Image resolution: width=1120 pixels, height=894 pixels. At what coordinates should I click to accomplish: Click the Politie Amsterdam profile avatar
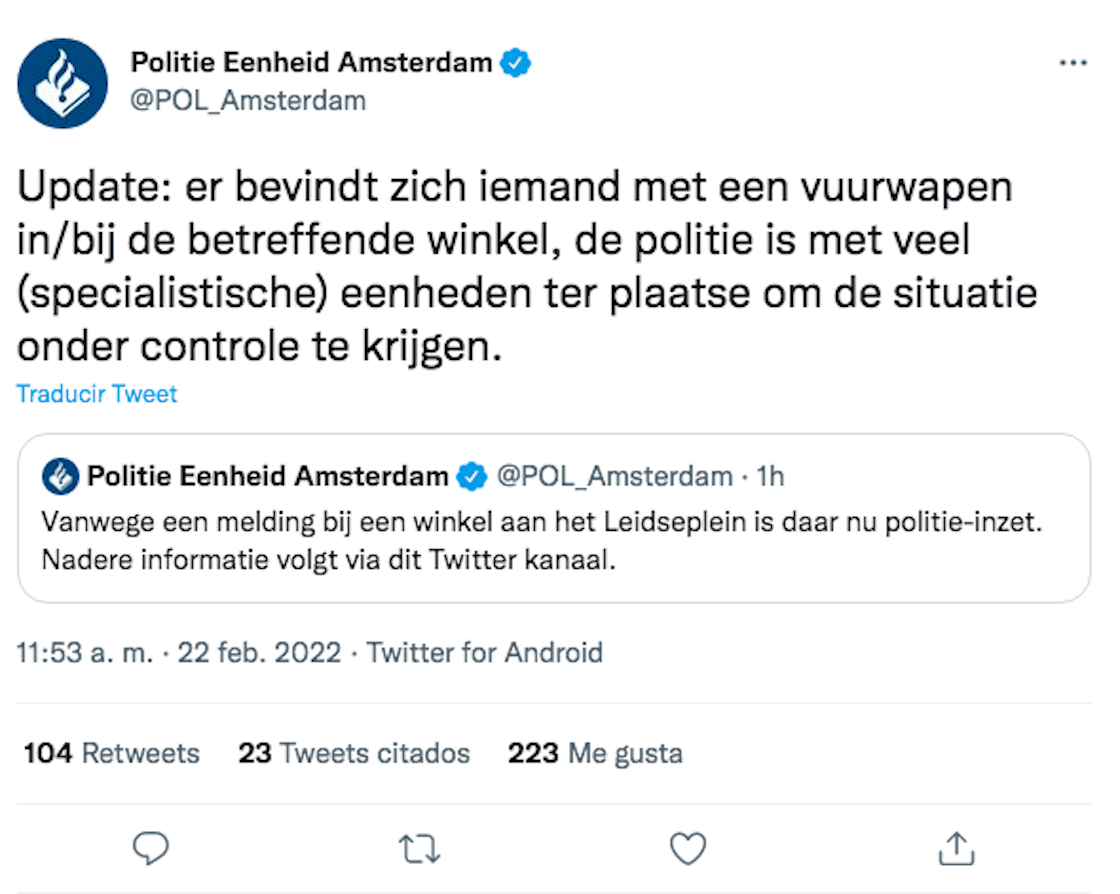pyautogui.click(x=62, y=83)
